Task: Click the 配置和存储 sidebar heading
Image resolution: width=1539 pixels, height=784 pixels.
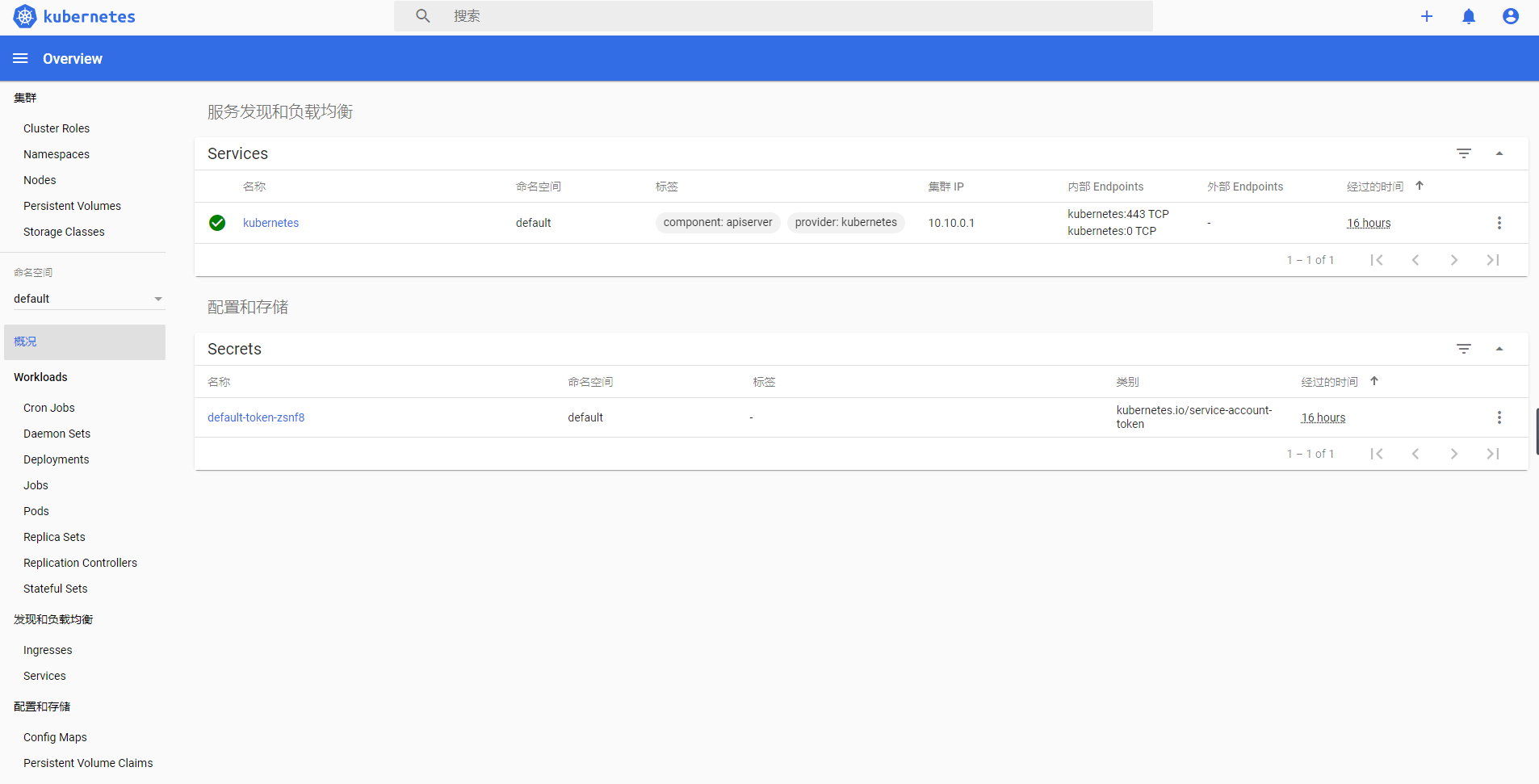Action: click(x=42, y=706)
